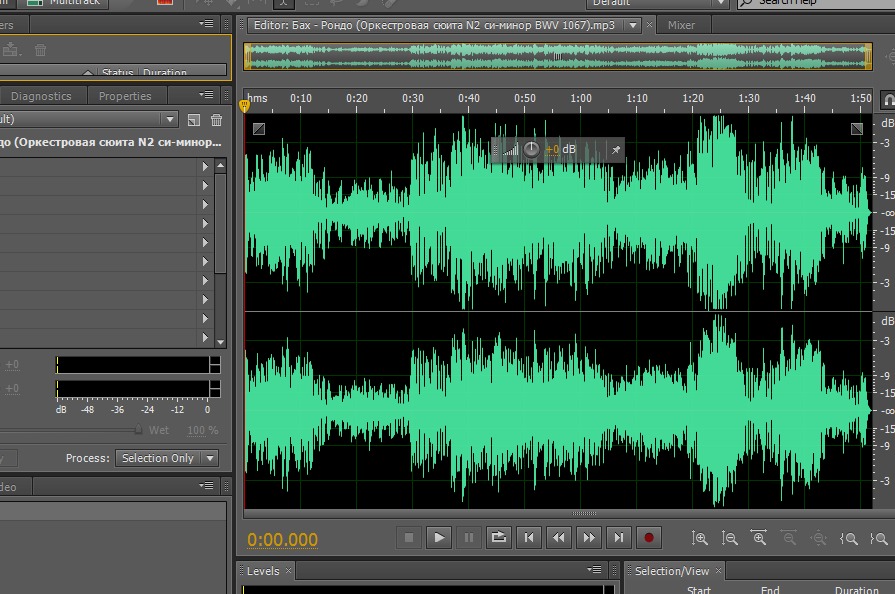Click the 0:00.000 timecode display
The width and height of the screenshot is (895, 594).
(x=282, y=539)
